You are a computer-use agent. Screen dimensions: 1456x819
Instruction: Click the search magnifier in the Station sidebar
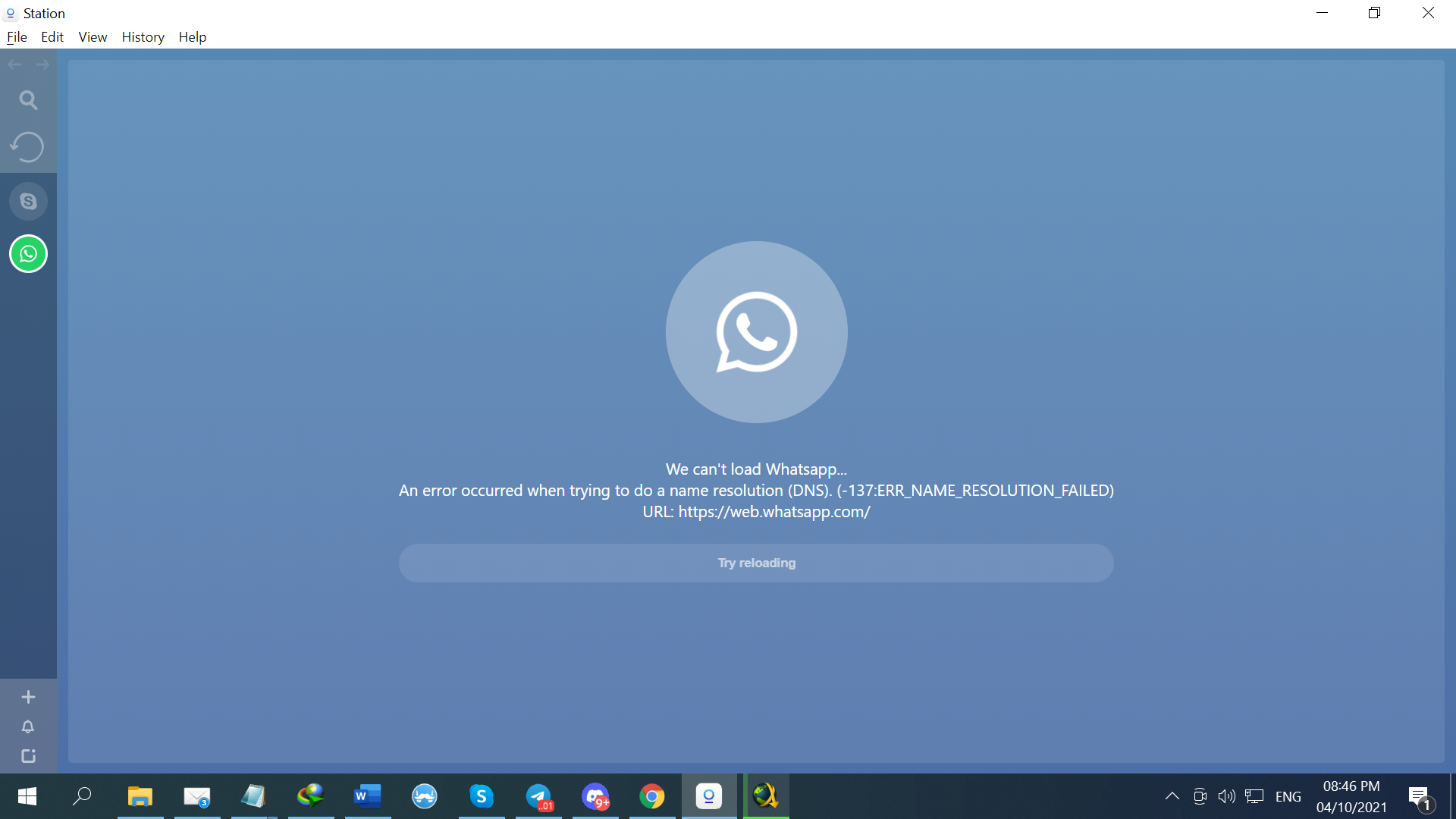pos(28,100)
